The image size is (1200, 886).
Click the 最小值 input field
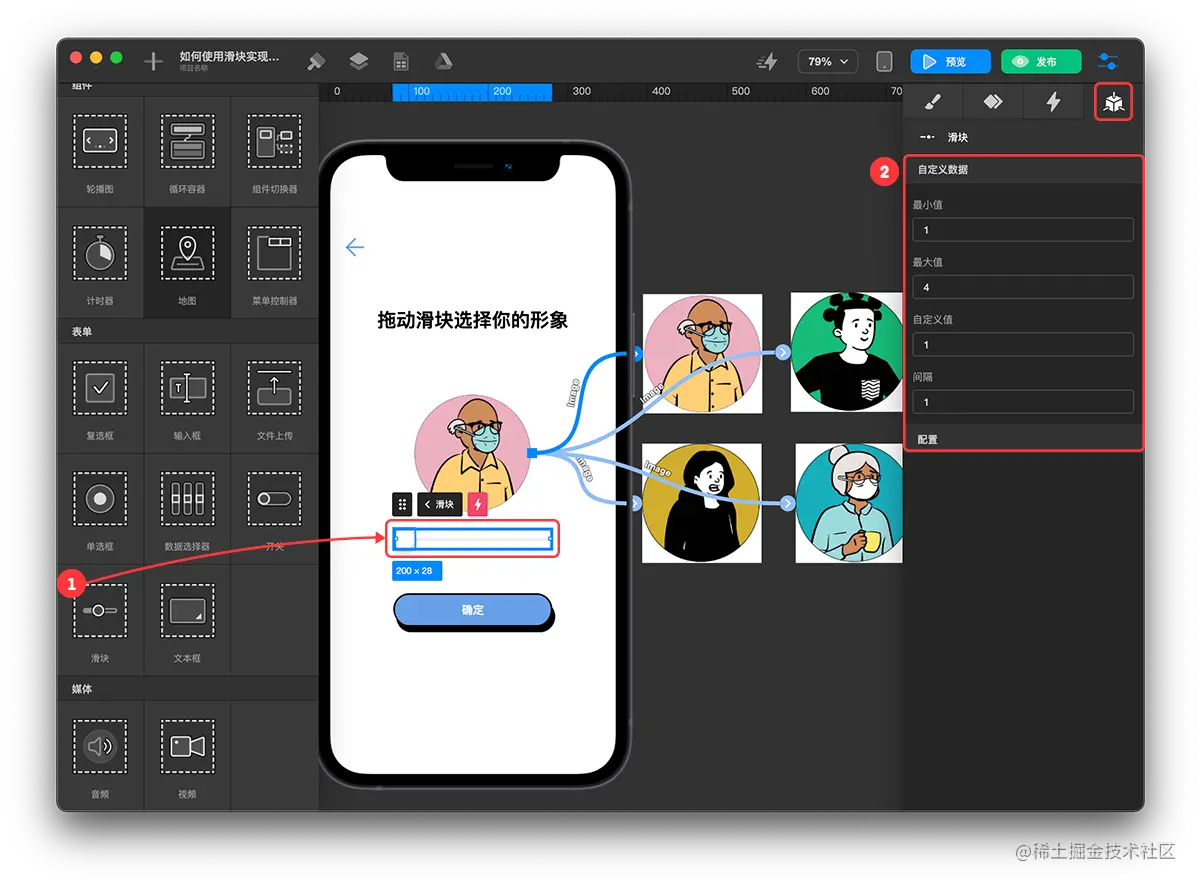tap(1023, 230)
